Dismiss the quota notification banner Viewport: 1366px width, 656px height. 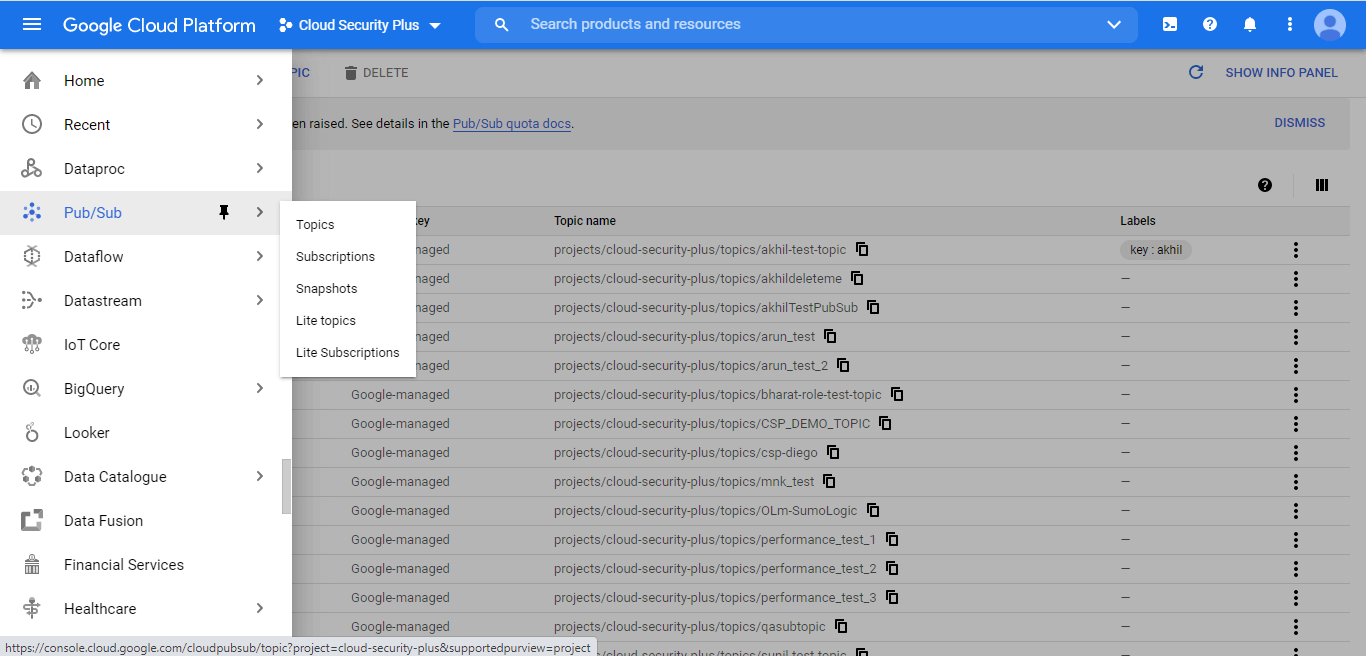click(x=1299, y=123)
